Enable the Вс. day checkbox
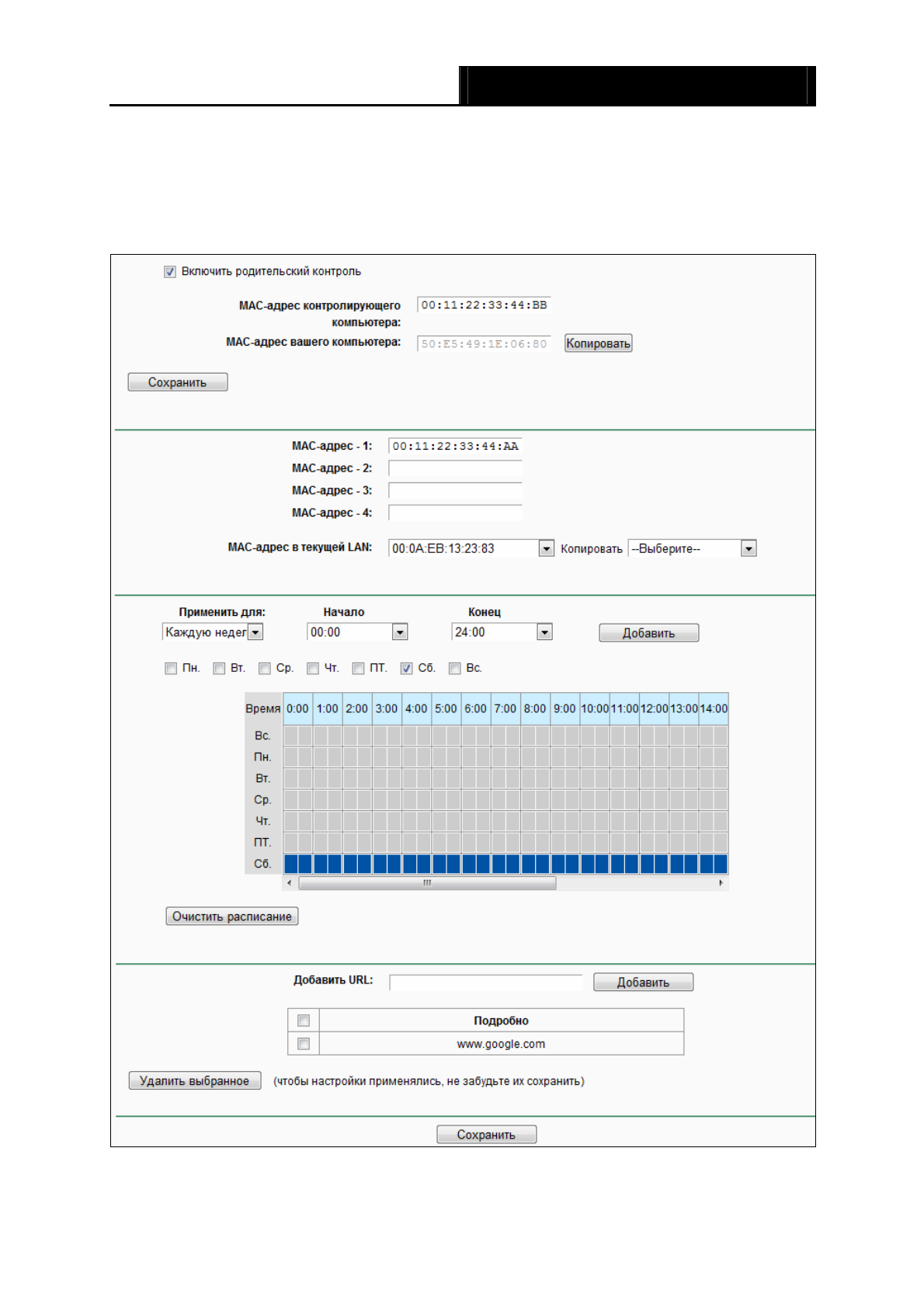The image size is (924, 1308). pos(455,669)
